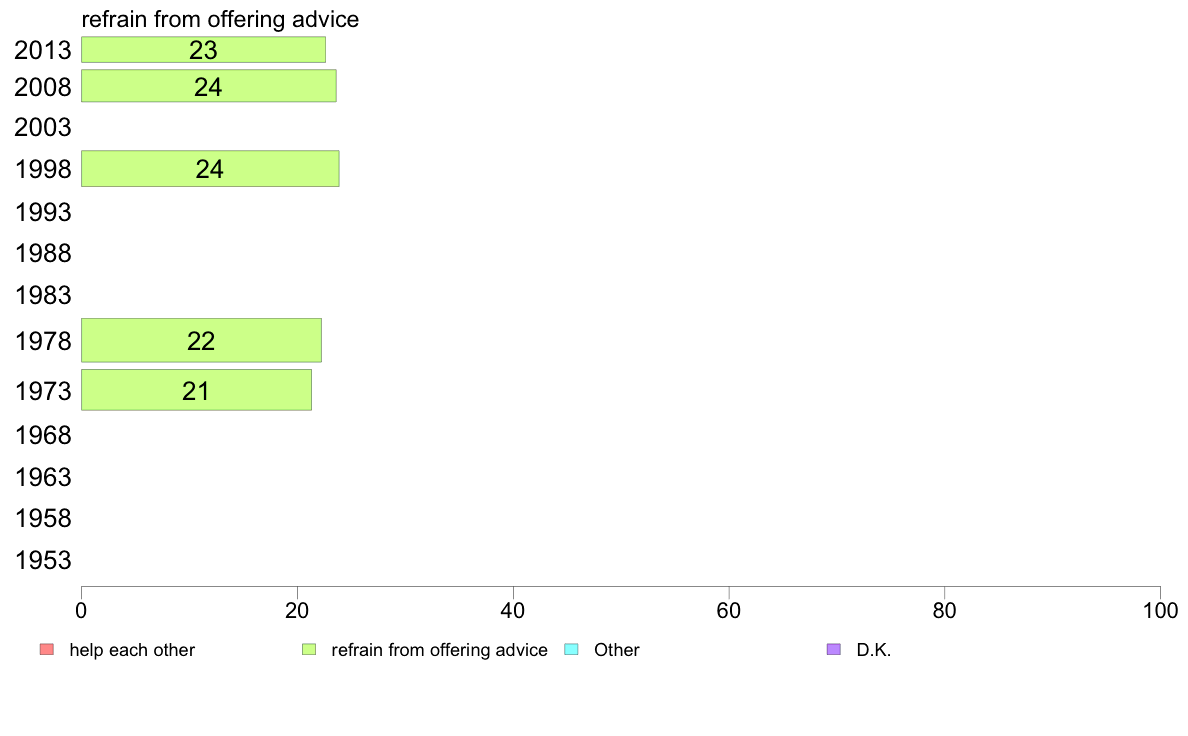The height and width of the screenshot is (736, 1188).
Task: Click the 100 tick on x-axis
Action: click(1160, 611)
